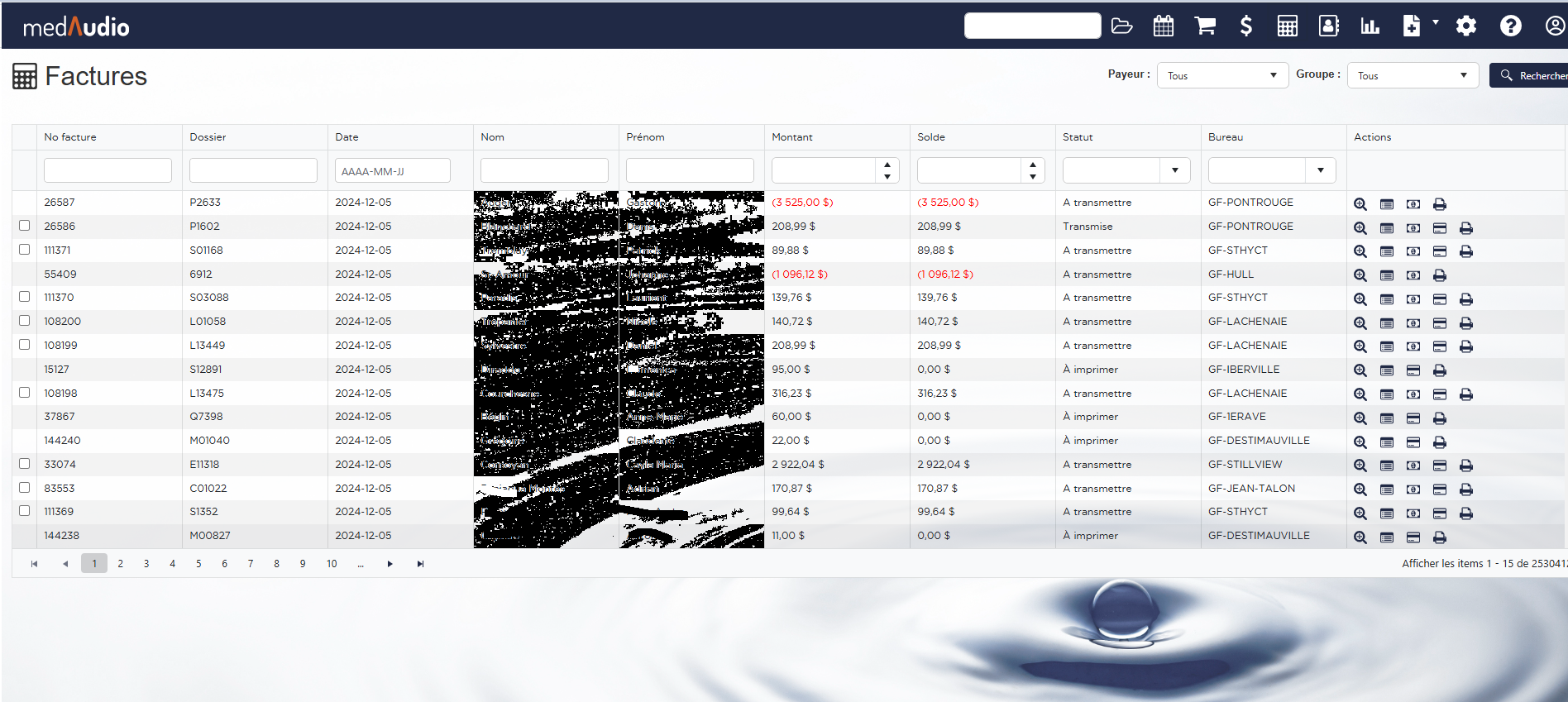Expand the Payeur dropdown
The height and width of the screenshot is (702, 1568).
(x=1222, y=75)
